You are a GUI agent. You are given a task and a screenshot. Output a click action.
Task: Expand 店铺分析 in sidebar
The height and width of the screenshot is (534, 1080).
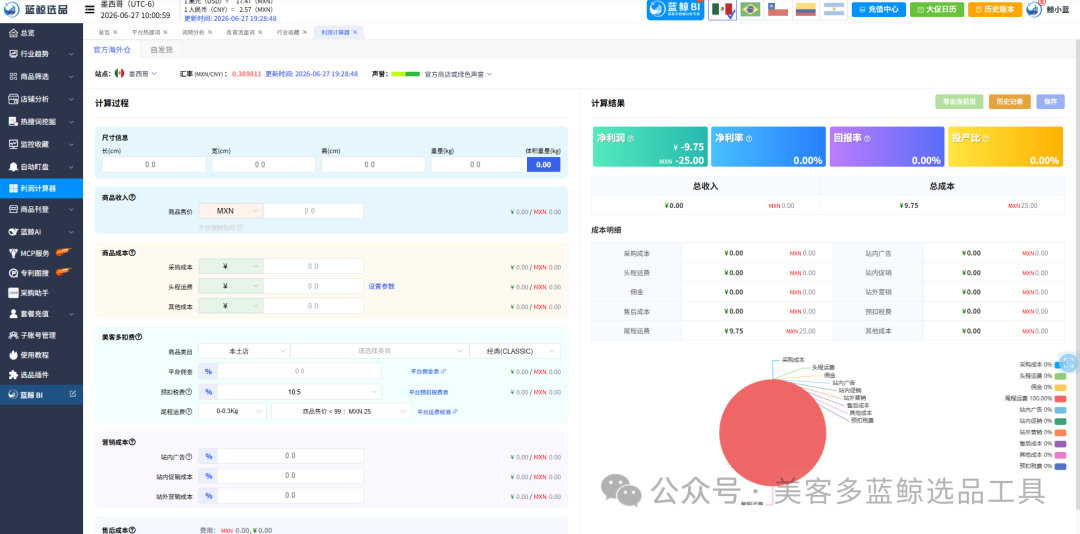point(41,99)
